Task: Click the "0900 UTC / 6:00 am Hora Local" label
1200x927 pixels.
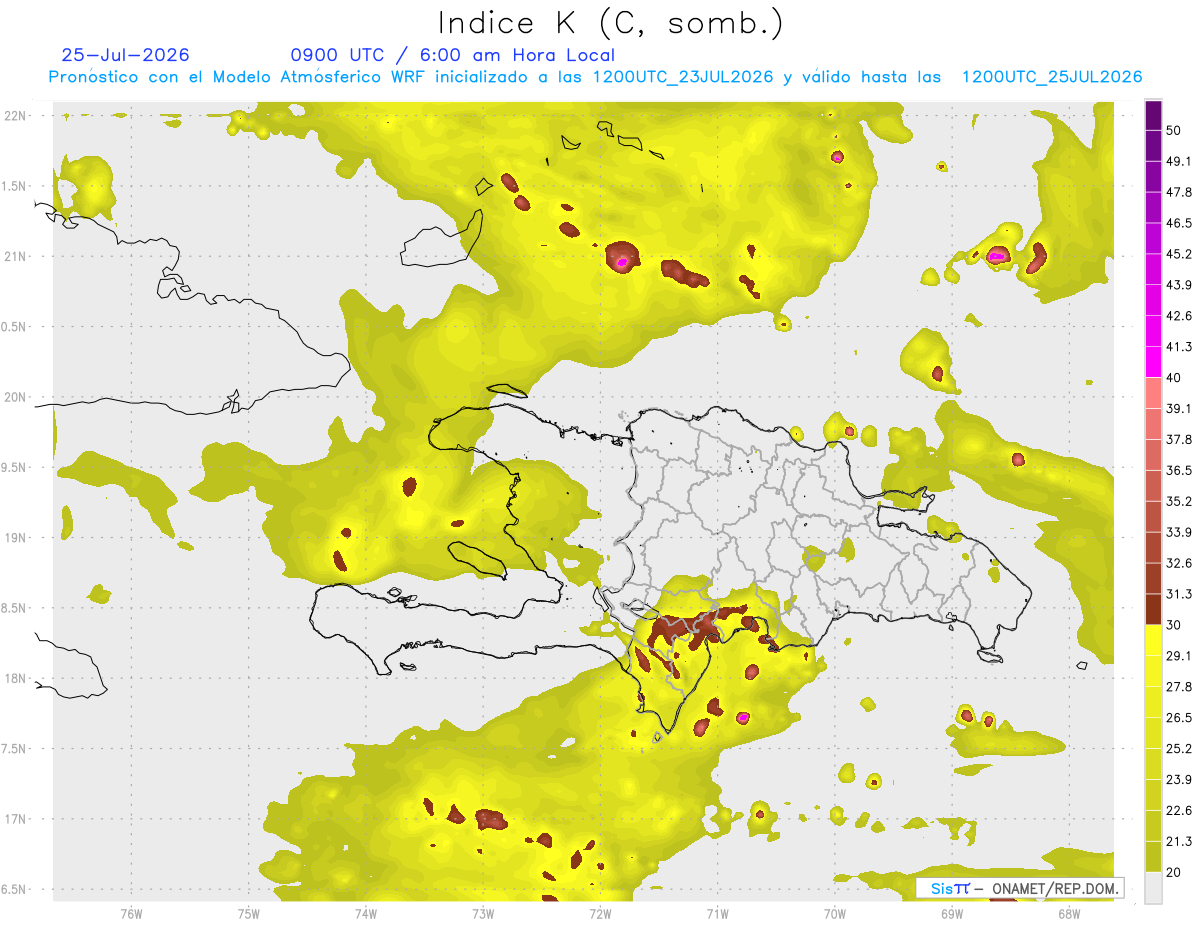Action: 453,55
